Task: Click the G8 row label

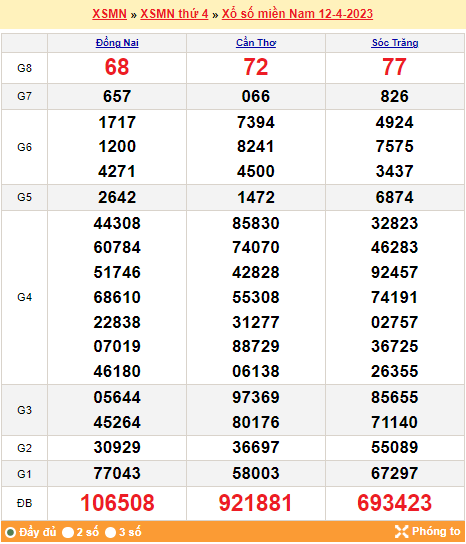Action: 24,68
